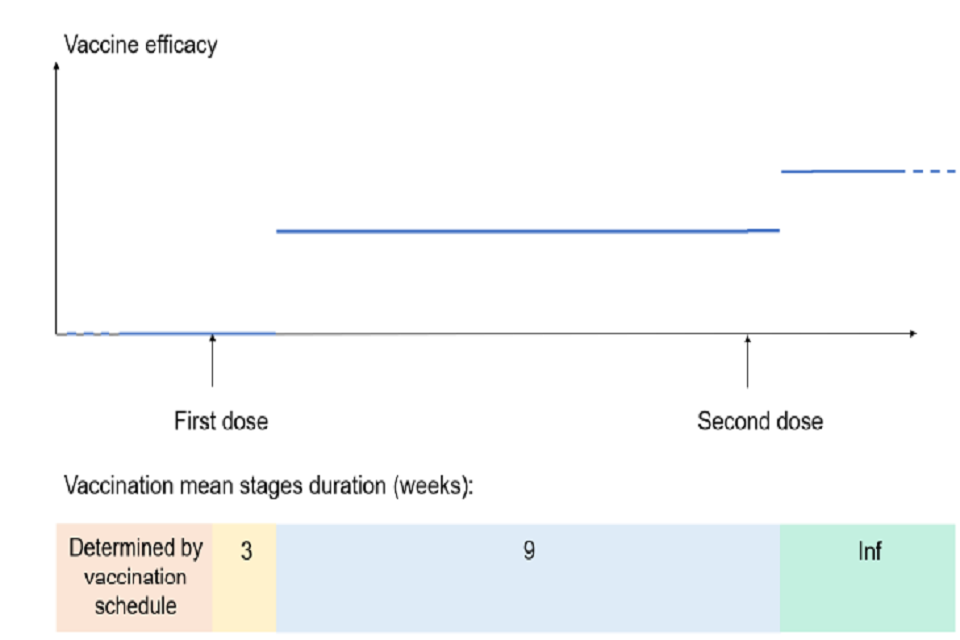This screenshot has height=640, width=960.
Task: Select the yellow stage box labeled 3
Action: pyautogui.click(x=244, y=577)
